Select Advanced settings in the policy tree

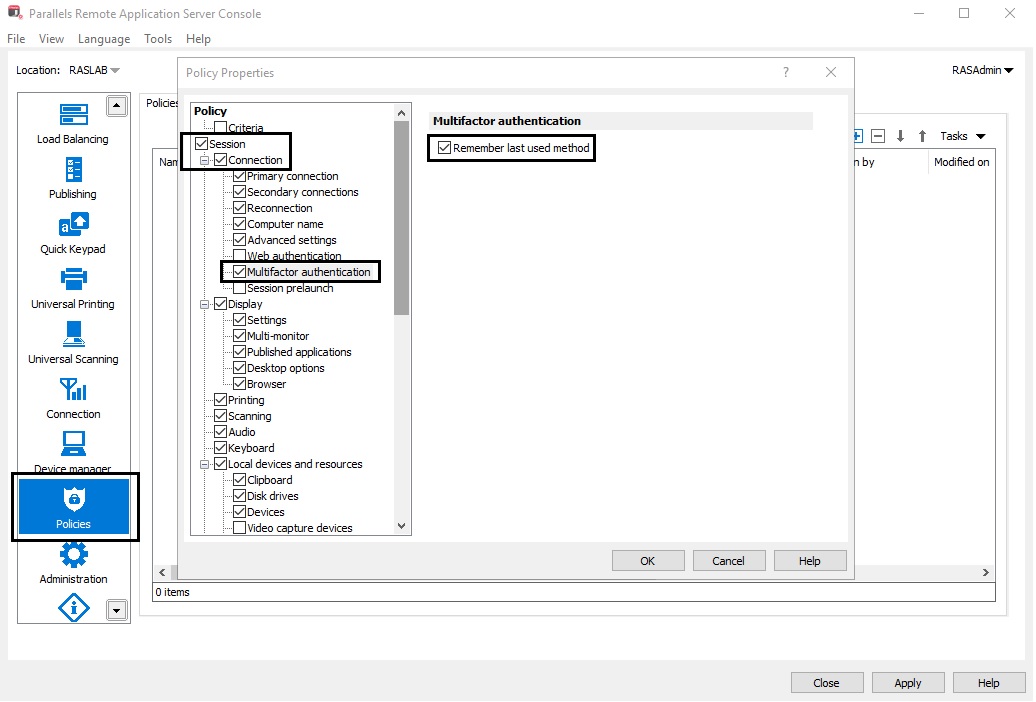291,240
